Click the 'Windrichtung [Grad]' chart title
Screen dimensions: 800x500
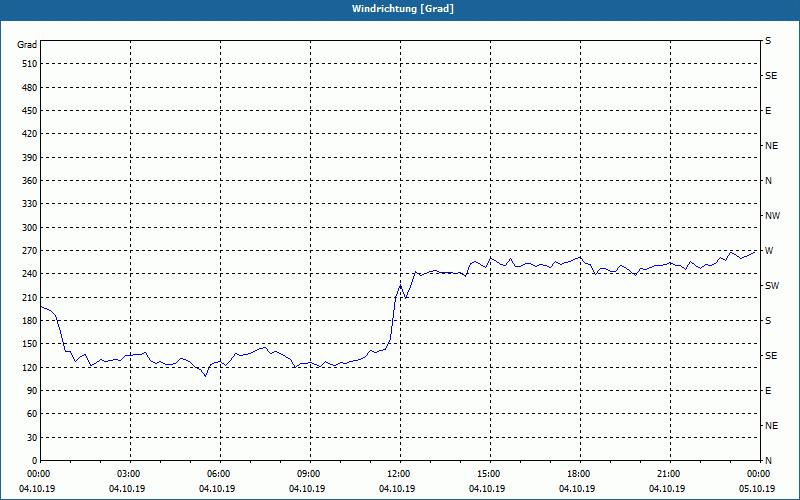(x=403, y=9)
